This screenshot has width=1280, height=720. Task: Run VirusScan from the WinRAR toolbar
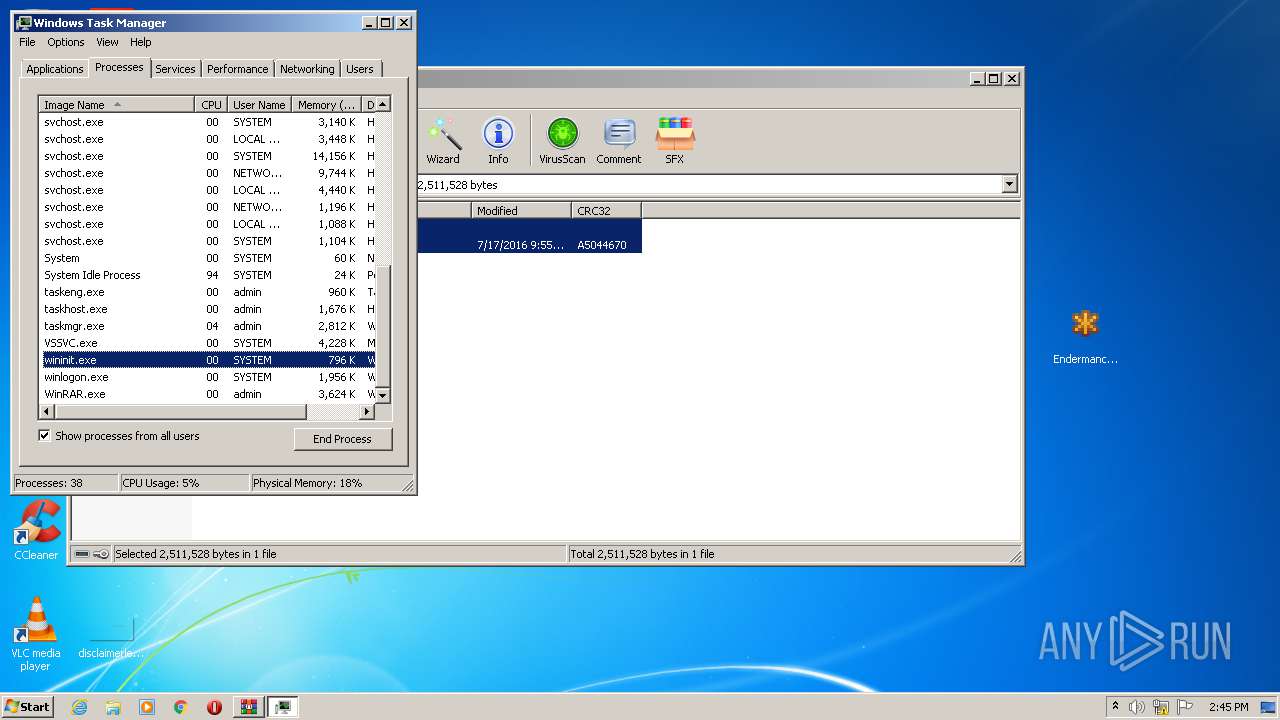[x=562, y=140]
